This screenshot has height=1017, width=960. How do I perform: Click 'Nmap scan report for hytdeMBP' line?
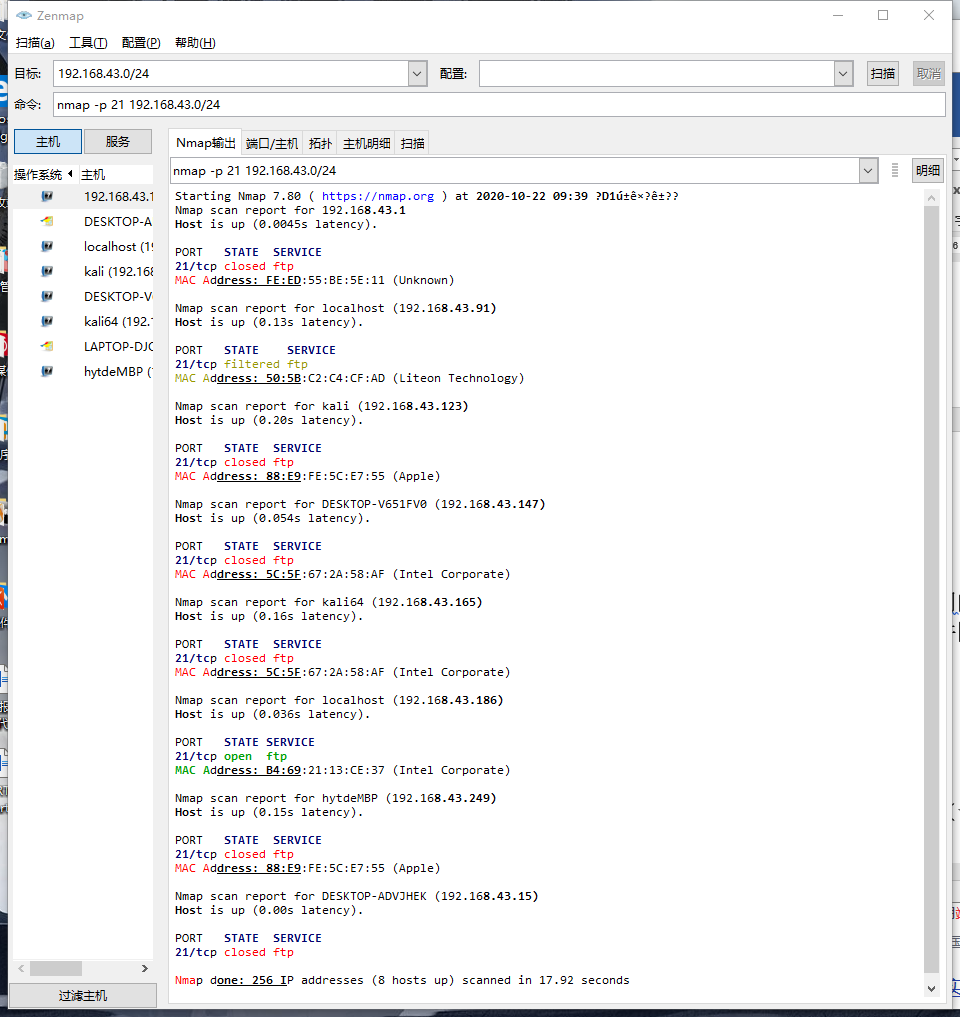pyautogui.click(x=335, y=798)
